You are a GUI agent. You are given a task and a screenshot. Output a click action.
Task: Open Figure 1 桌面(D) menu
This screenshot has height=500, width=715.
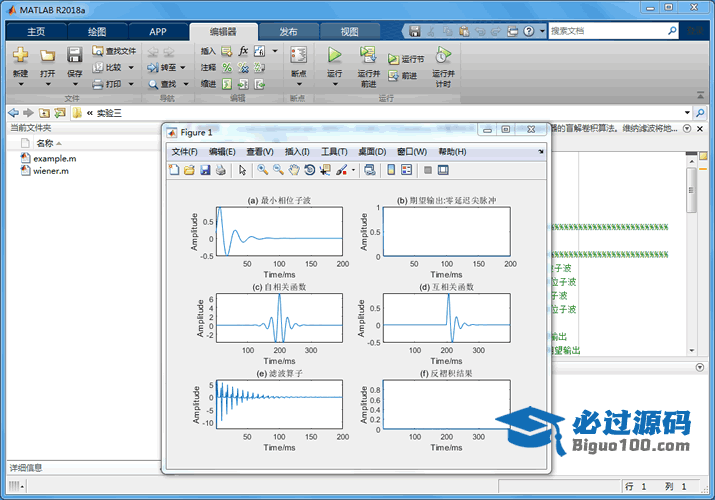tap(372, 152)
